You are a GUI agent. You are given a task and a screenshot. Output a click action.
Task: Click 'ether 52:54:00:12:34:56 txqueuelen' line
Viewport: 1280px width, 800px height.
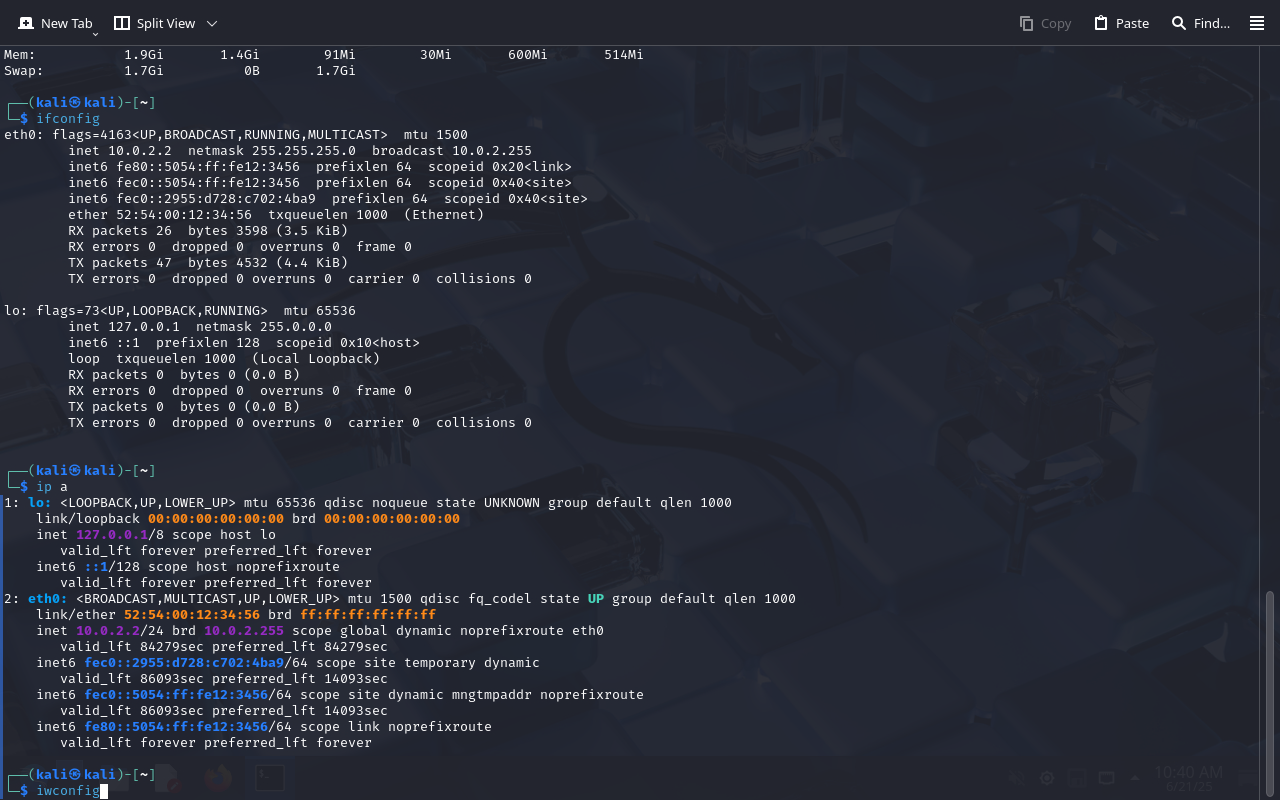[x=276, y=215]
